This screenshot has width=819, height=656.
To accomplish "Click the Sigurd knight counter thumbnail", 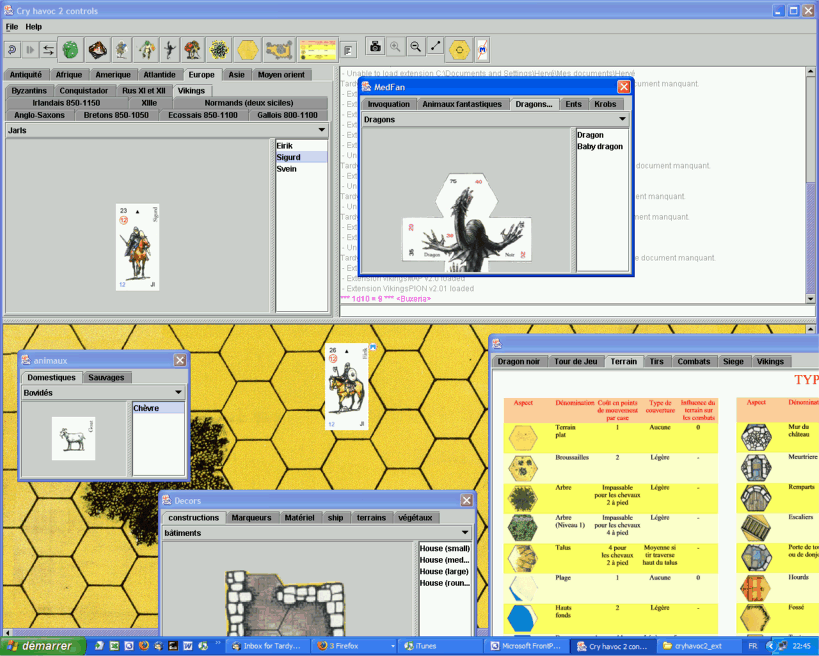I will coord(137,247).
